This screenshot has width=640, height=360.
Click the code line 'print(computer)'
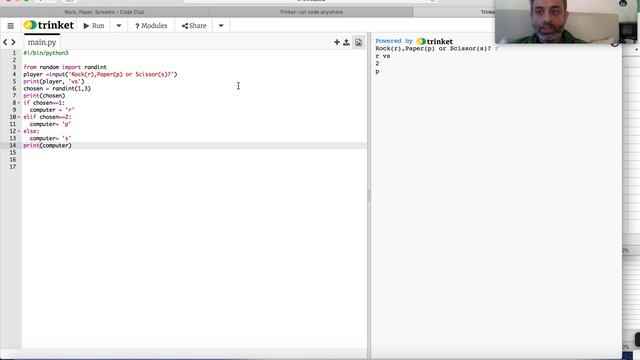tap(47, 145)
